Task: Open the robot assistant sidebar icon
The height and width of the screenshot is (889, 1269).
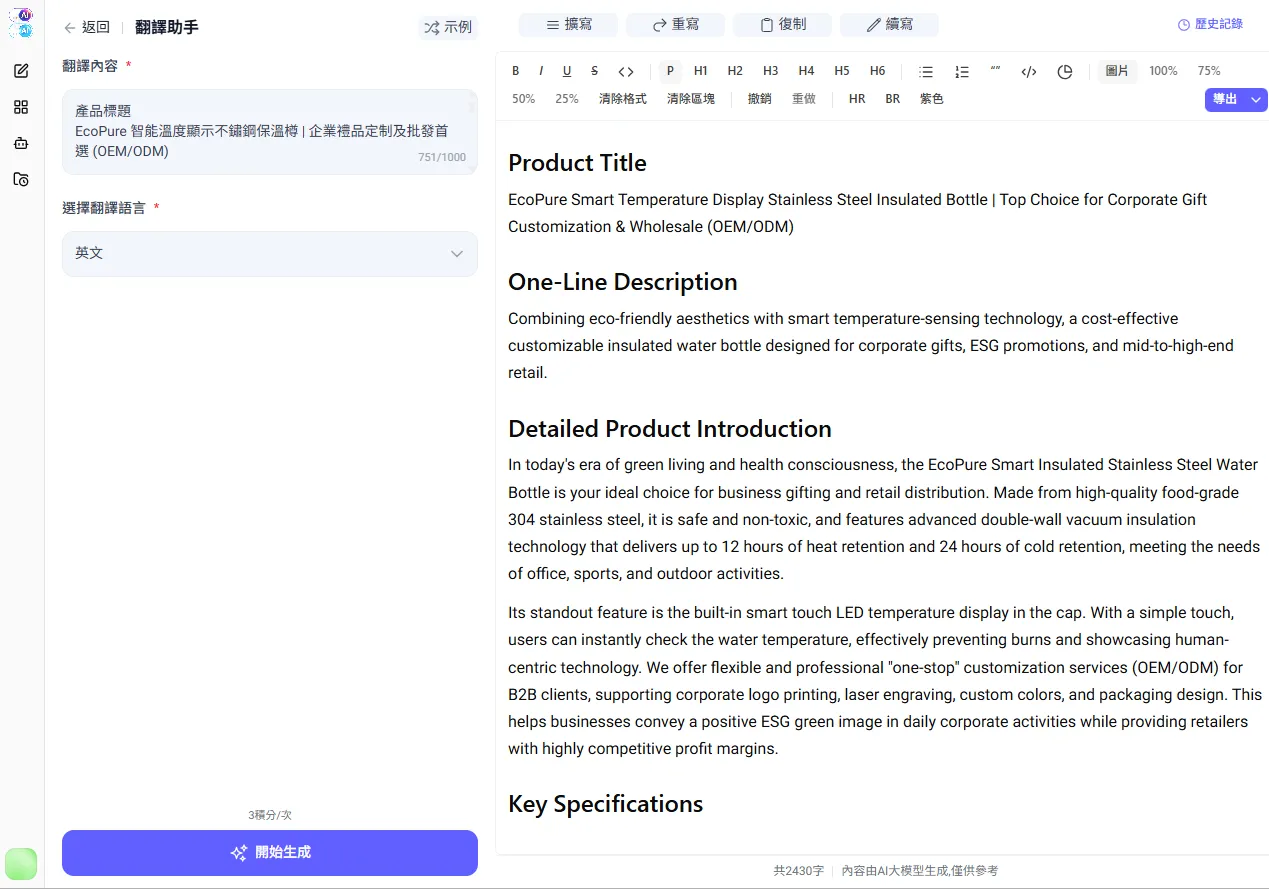Action: (x=21, y=143)
